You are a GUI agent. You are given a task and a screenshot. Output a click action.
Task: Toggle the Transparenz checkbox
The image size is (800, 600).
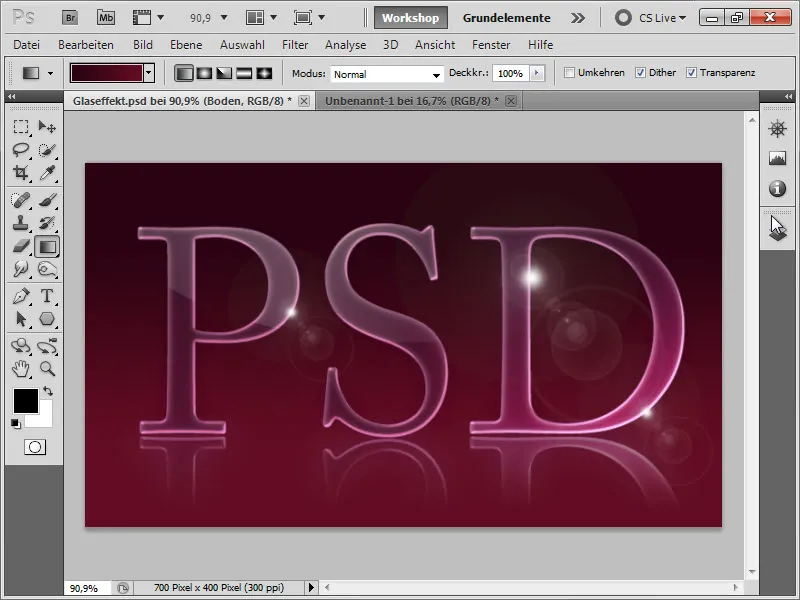691,73
